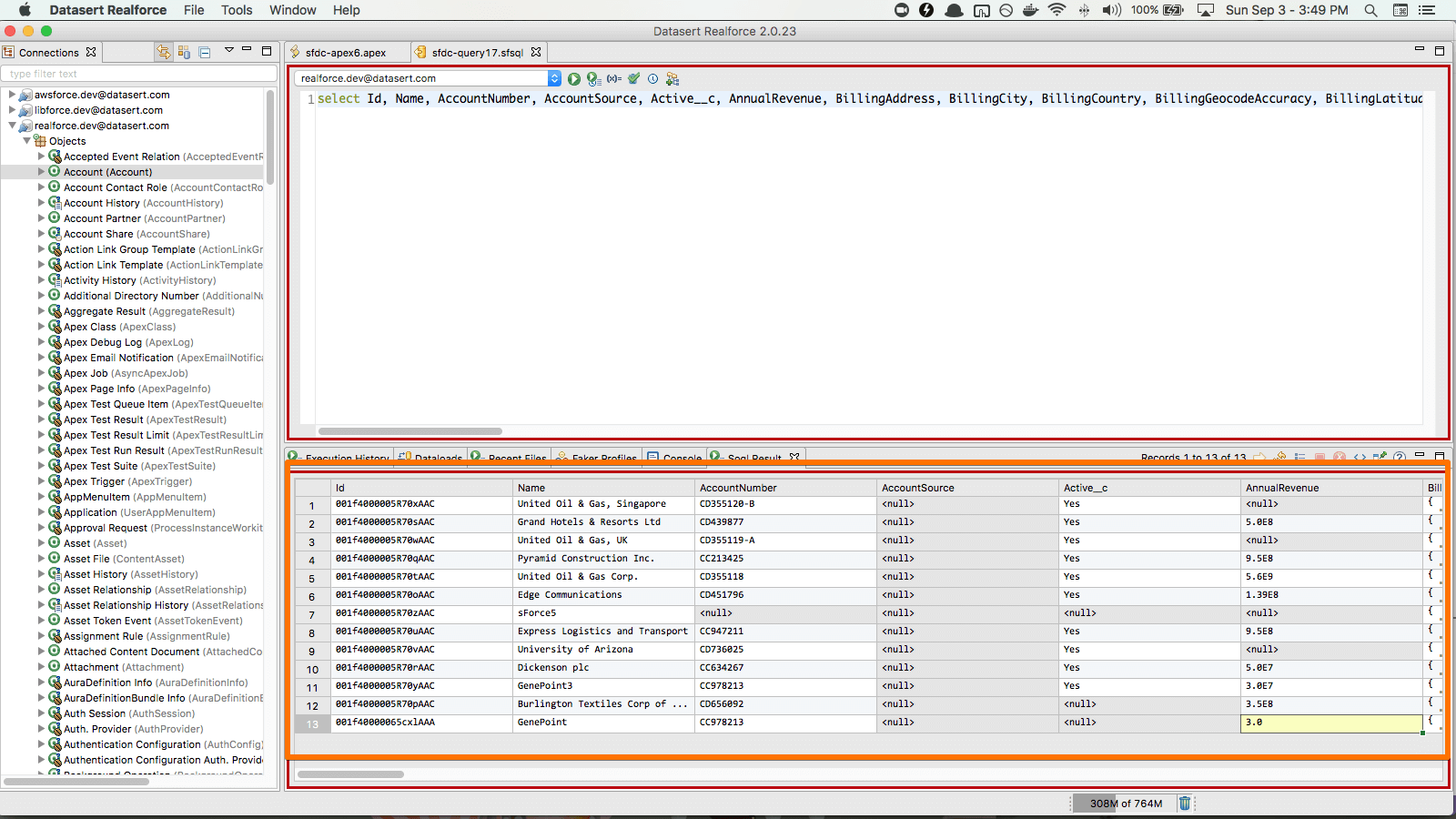Toggle Link with Editor in Connections panel
The image size is (1456, 819).
(163, 53)
